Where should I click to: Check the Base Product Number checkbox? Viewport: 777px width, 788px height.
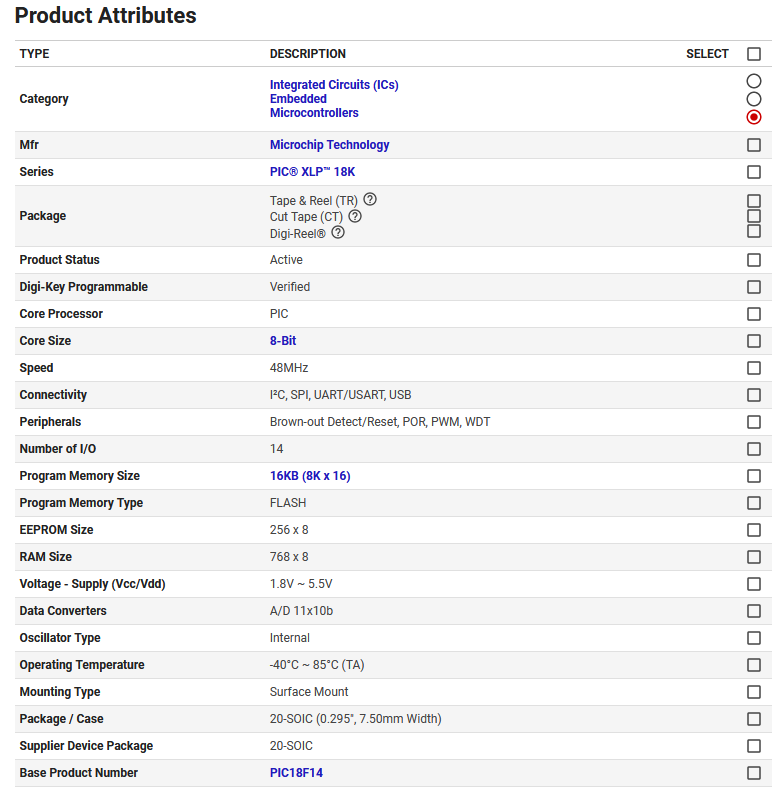tap(754, 773)
